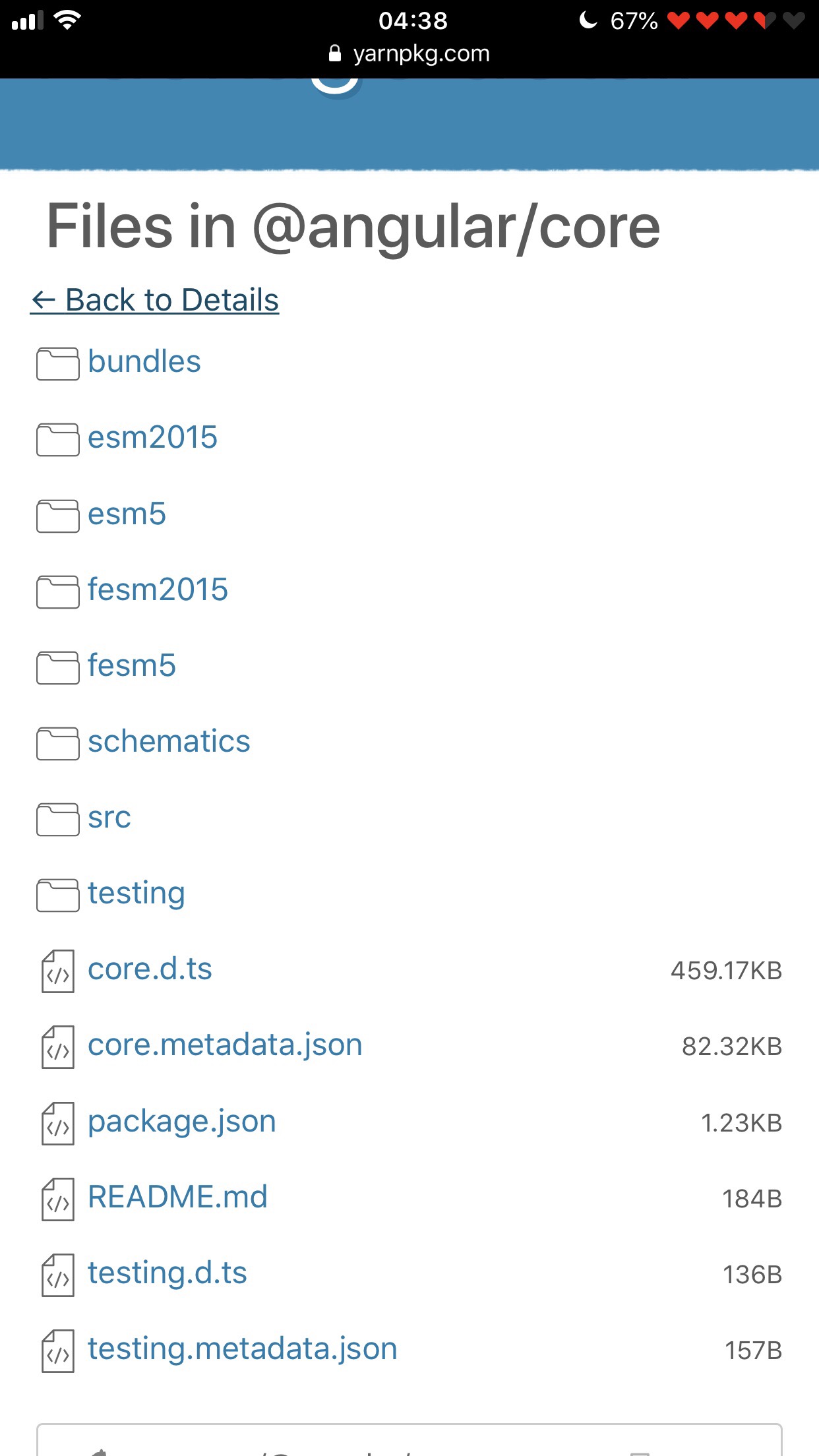The width and height of the screenshot is (819, 1456).
Task: Tap the Wi-Fi status icon
Action: (67, 20)
